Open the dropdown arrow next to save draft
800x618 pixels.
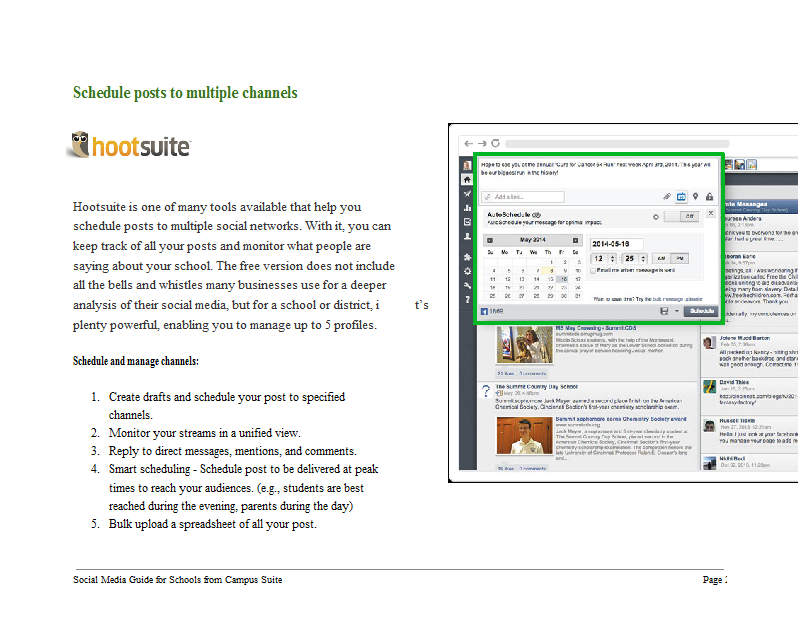[677, 311]
